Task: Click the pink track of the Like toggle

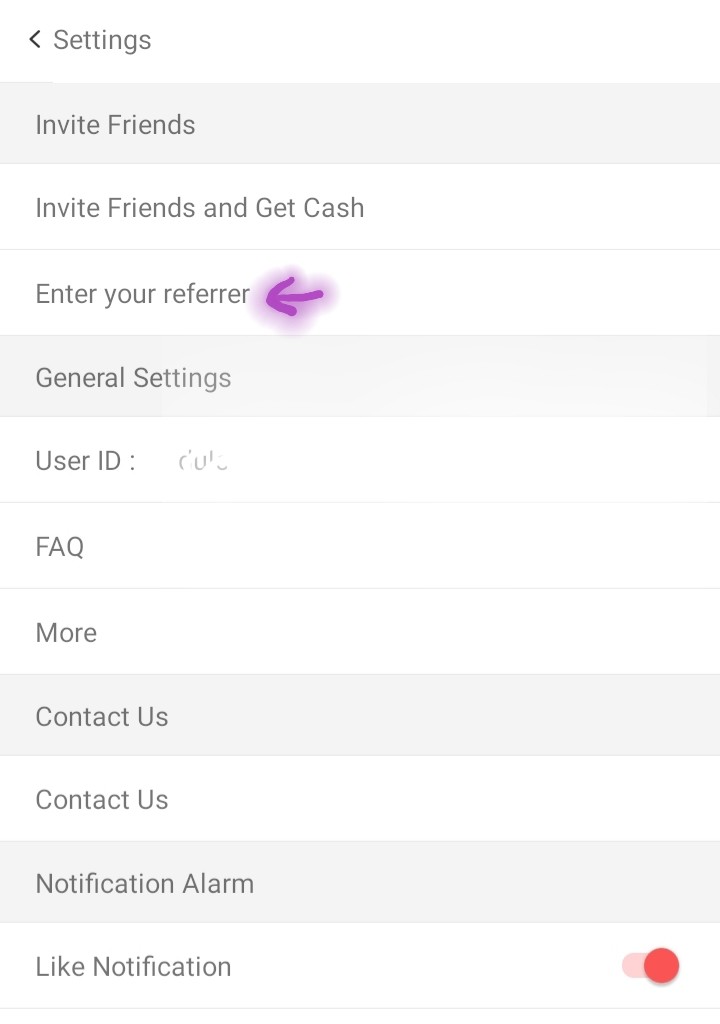Action: pos(631,966)
